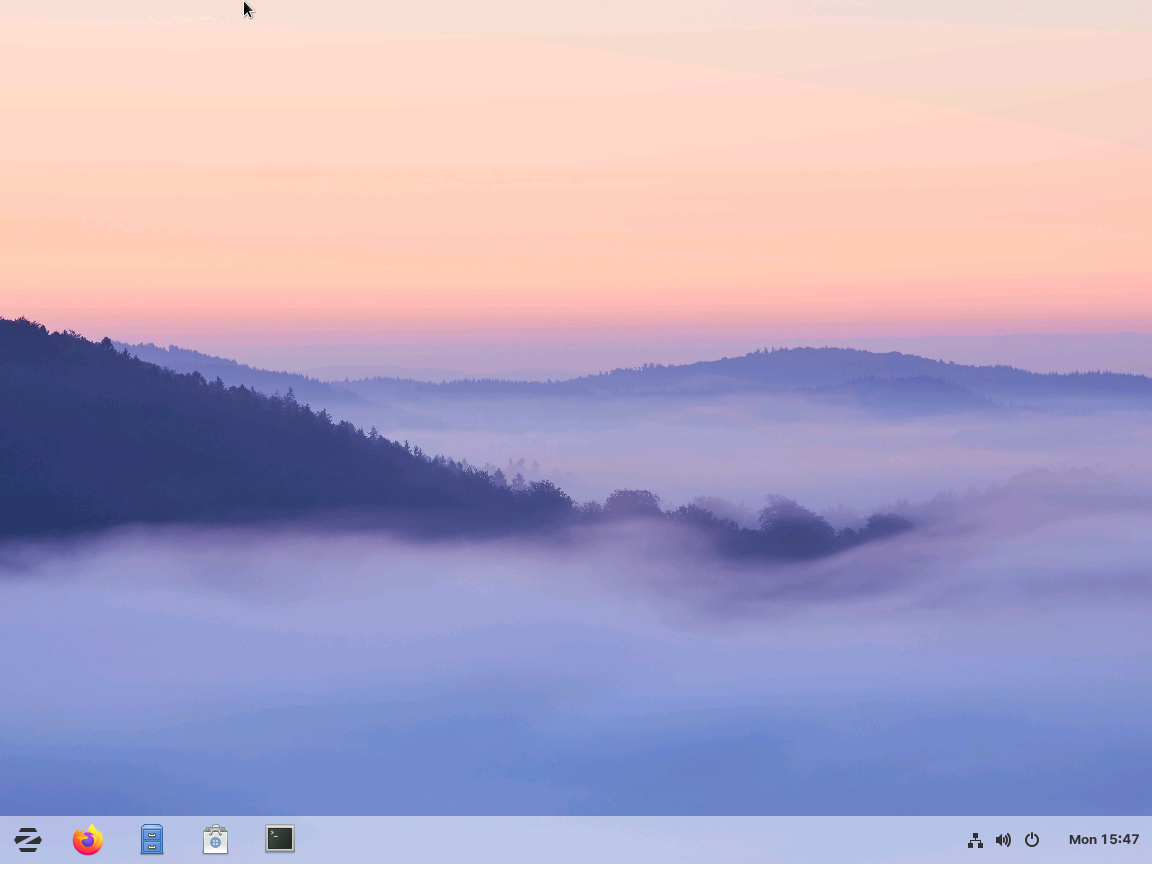
Task: Open the Mon 15:47 clock calendar
Action: coord(1104,840)
